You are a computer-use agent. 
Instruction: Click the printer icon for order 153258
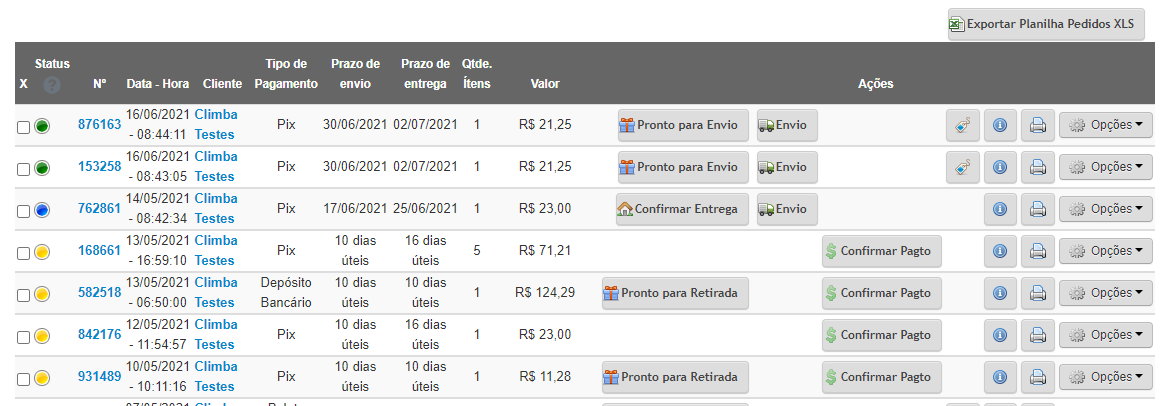pos(1037,167)
